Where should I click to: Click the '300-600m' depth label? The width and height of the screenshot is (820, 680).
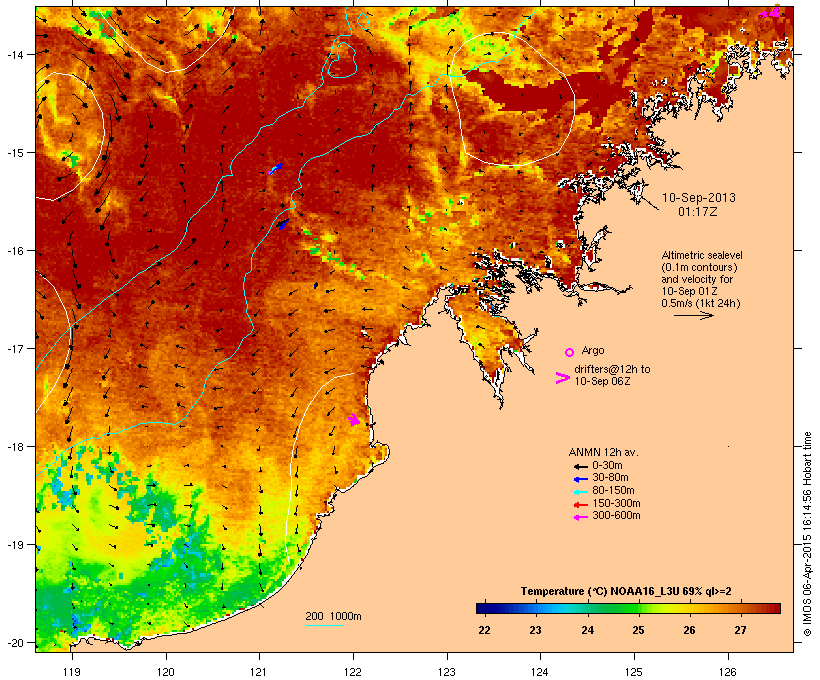(616, 516)
